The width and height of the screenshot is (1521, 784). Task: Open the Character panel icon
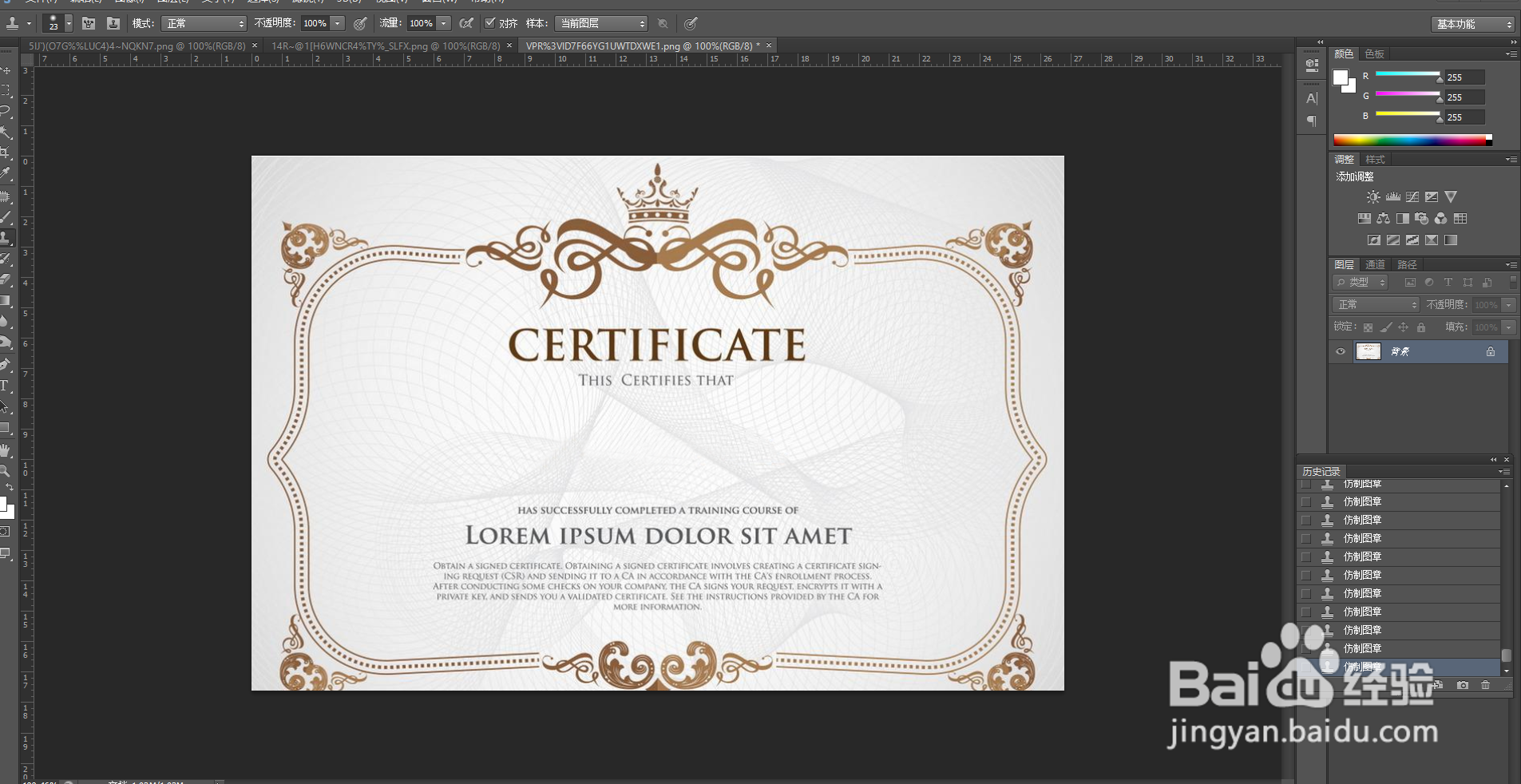(x=1312, y=98)
